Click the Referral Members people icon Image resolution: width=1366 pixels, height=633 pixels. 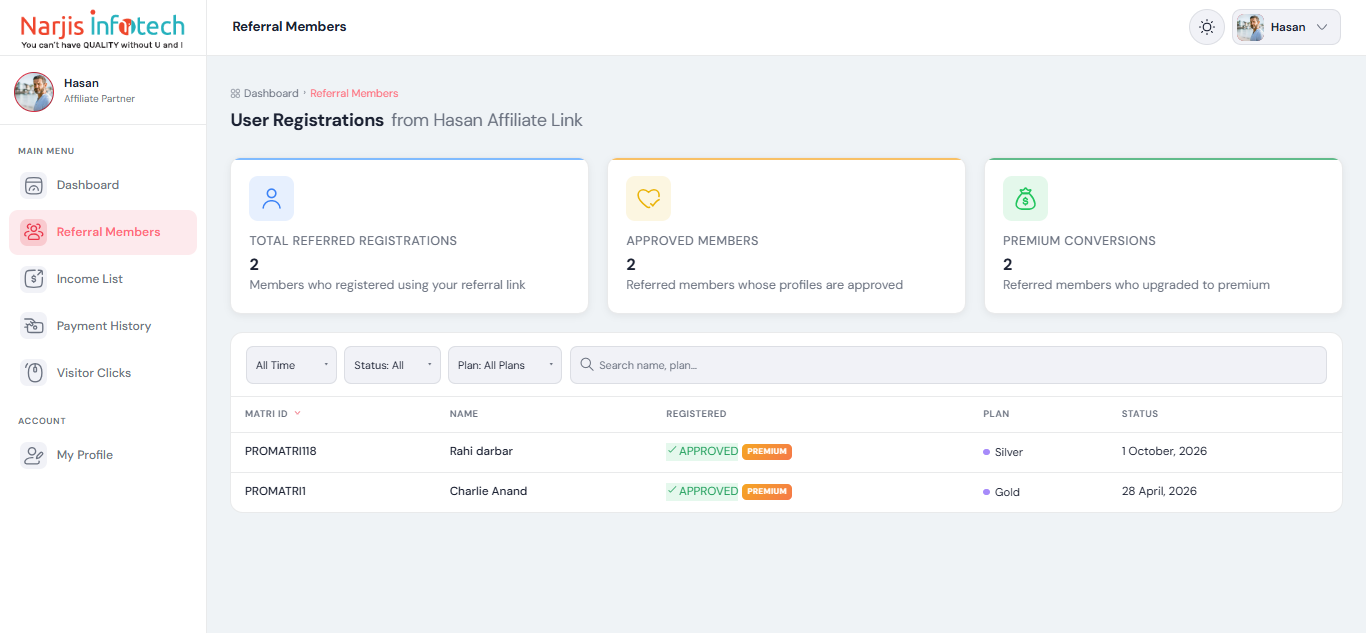click(34, 232)
